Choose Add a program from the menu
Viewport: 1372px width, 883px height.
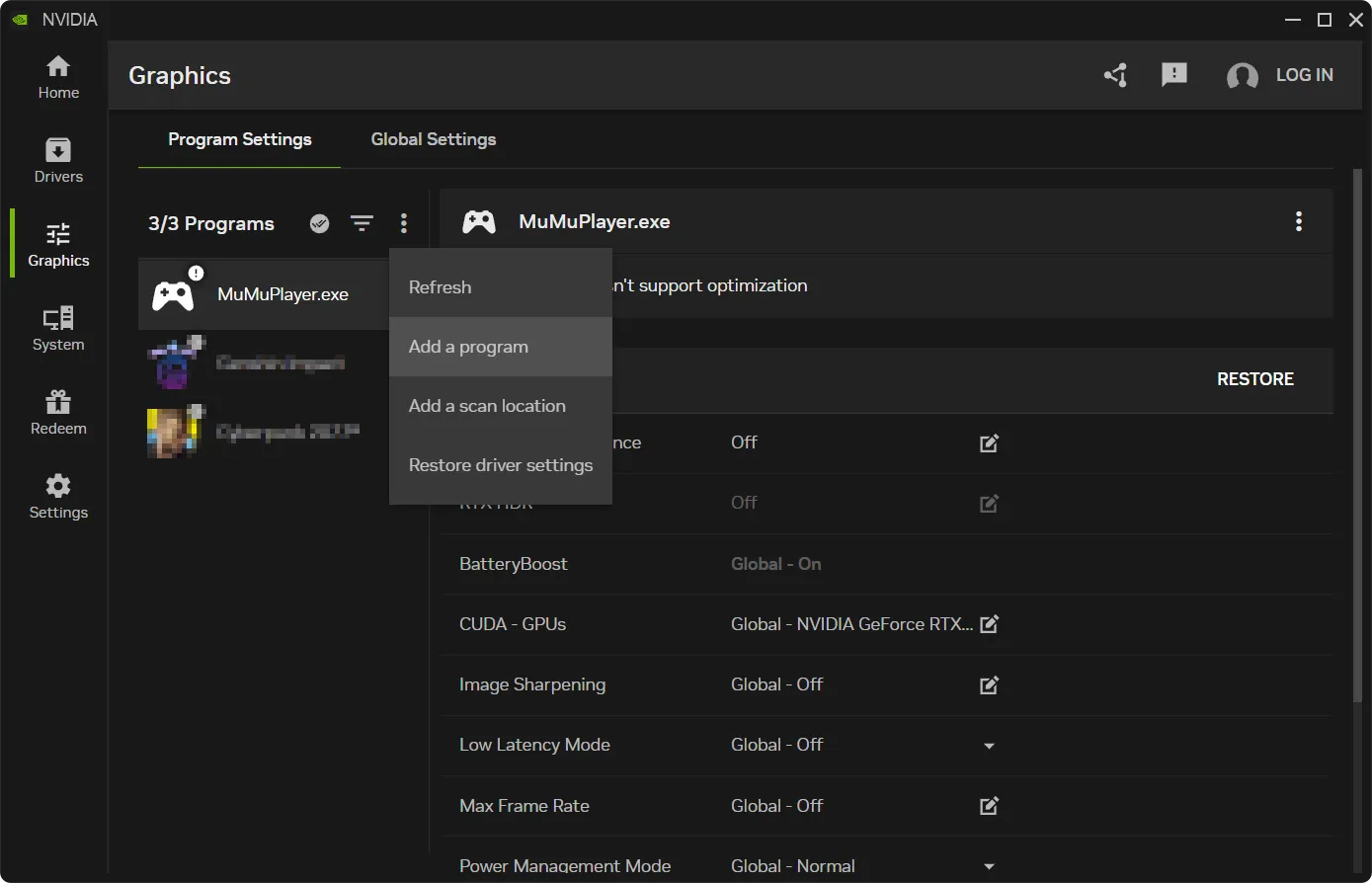pos(468,347)
